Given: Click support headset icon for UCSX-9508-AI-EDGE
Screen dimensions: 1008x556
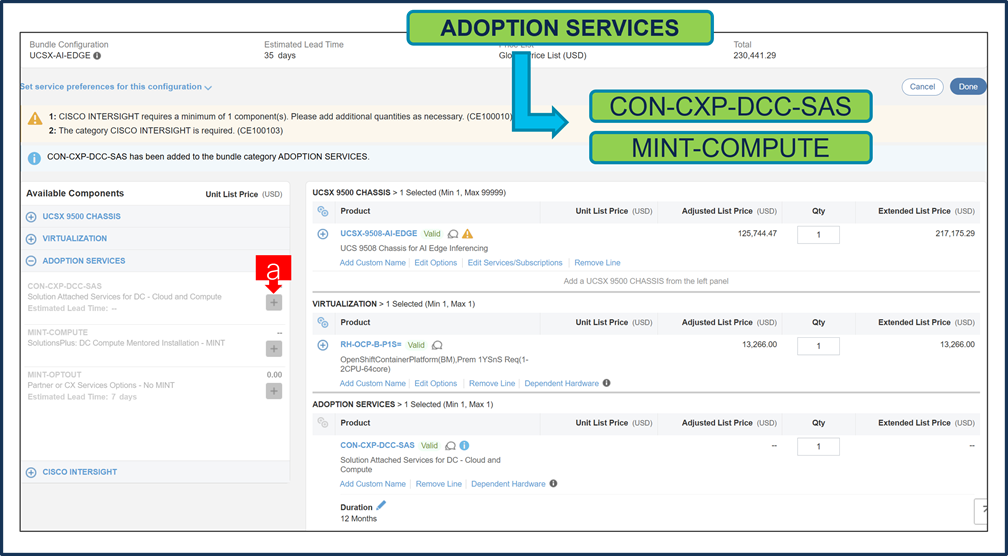Looking at the screenshot, I should click(x=453, y=234).
